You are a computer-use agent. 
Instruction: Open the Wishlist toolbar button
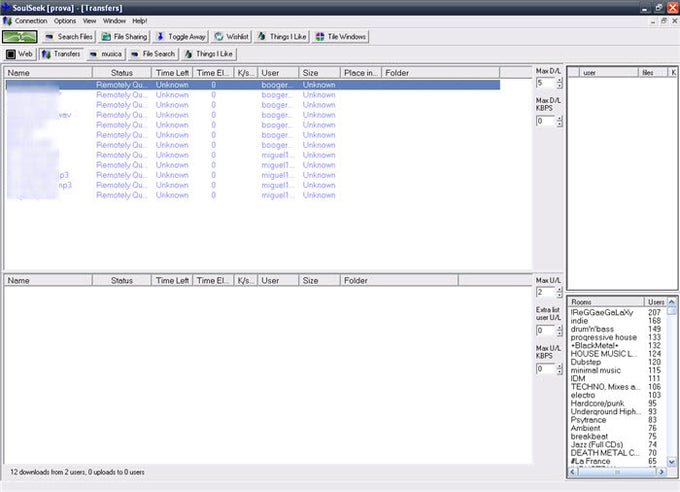click(x=232, y=37)
